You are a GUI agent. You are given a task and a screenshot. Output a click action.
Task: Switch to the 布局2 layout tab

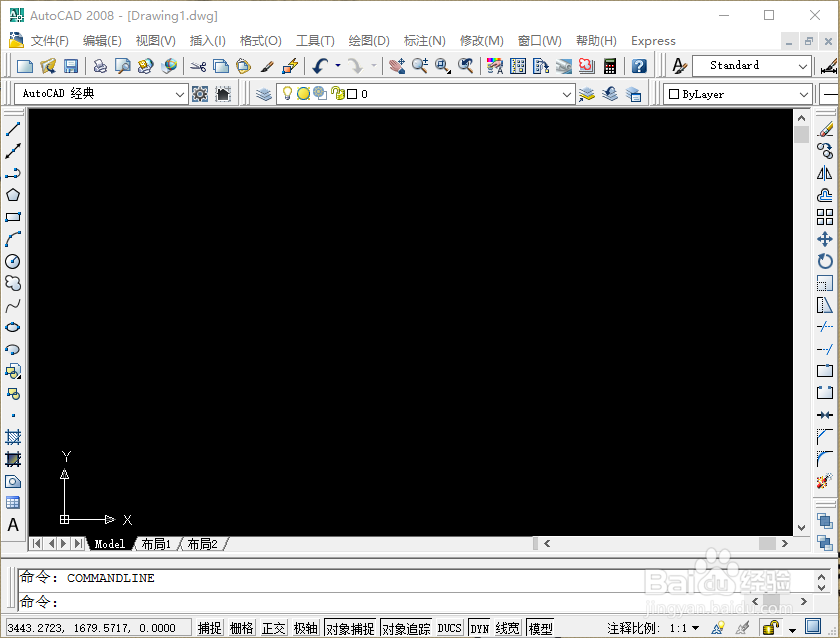coord(202,544)
